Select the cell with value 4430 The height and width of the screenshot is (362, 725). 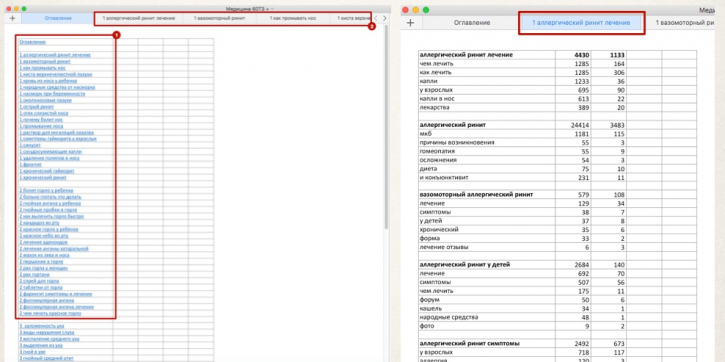click(x=572, y=55)
